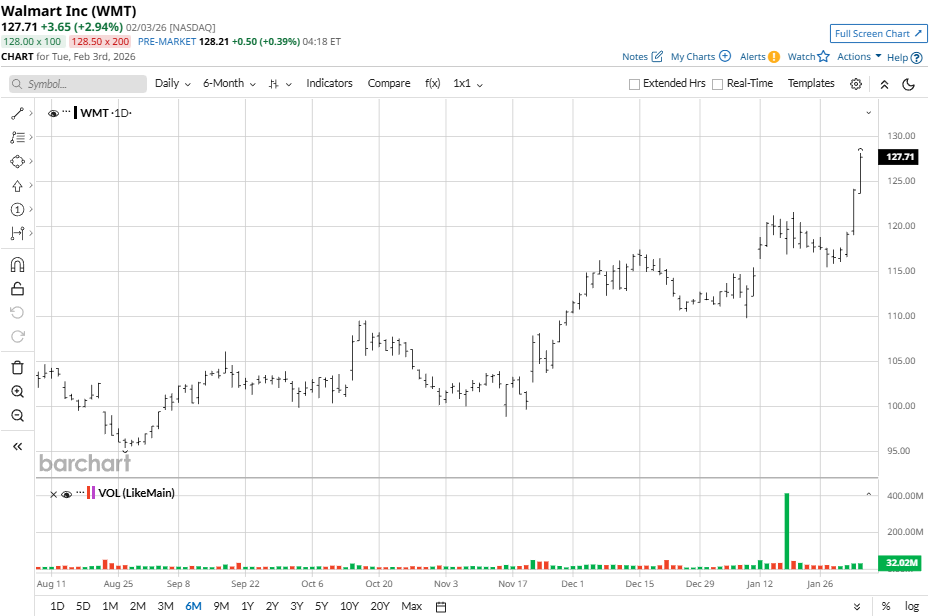Click the redo arrow icon
The width and height of the screenshot is (933, 616).
(17, 337)
